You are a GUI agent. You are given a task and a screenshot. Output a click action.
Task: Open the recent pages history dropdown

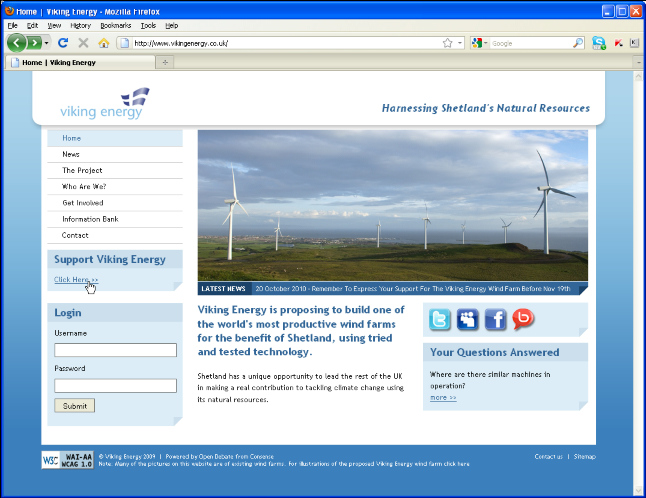pyautogui.click(x=46, y=43)
